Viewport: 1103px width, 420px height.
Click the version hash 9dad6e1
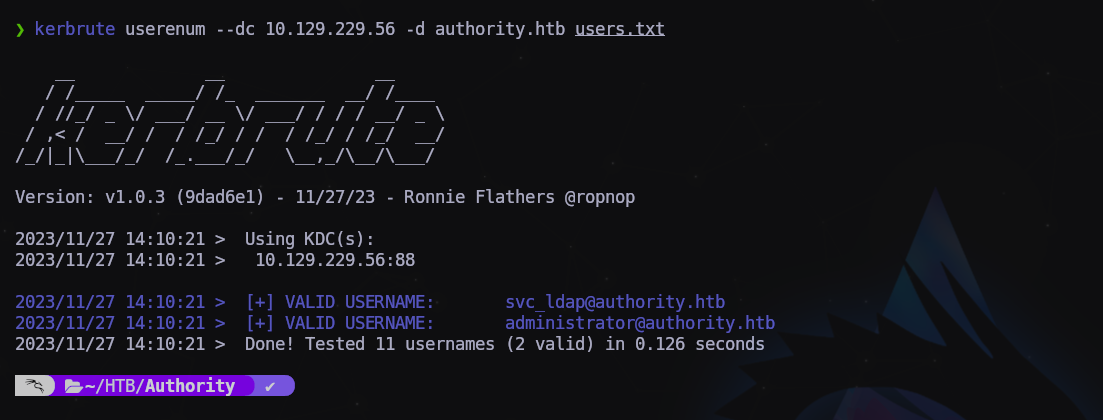click(220, 197)
